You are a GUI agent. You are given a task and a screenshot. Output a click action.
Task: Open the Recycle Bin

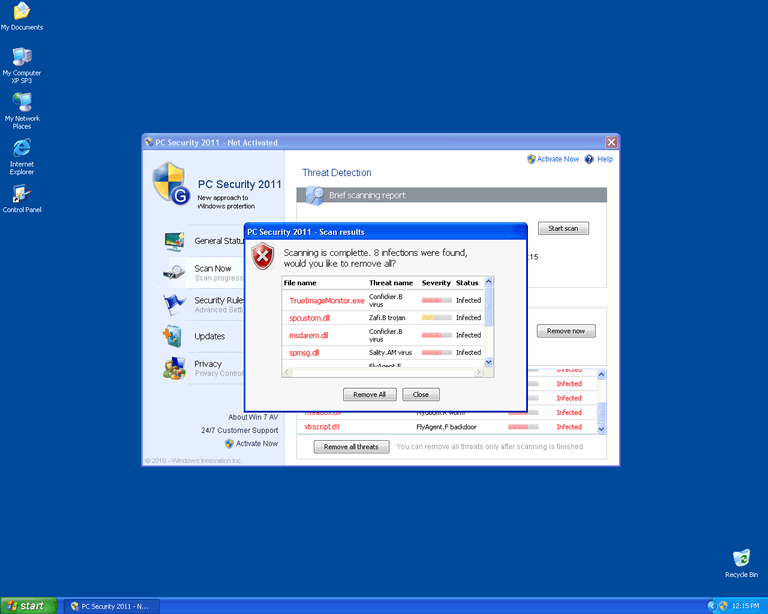(741, 558)
